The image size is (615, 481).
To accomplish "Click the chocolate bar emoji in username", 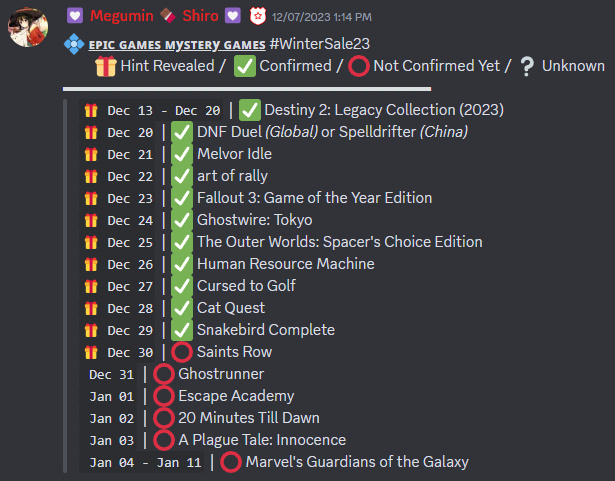I will tap(167, 16).
